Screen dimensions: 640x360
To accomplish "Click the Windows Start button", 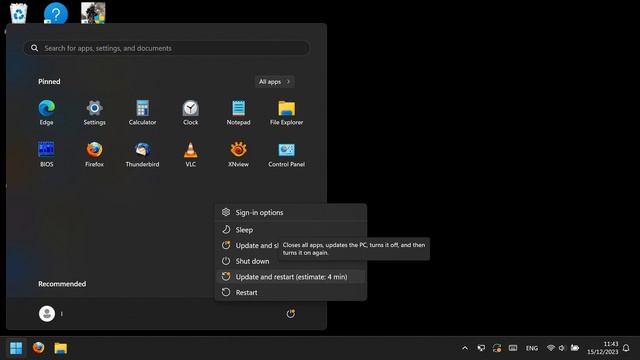I will (16, 348).
